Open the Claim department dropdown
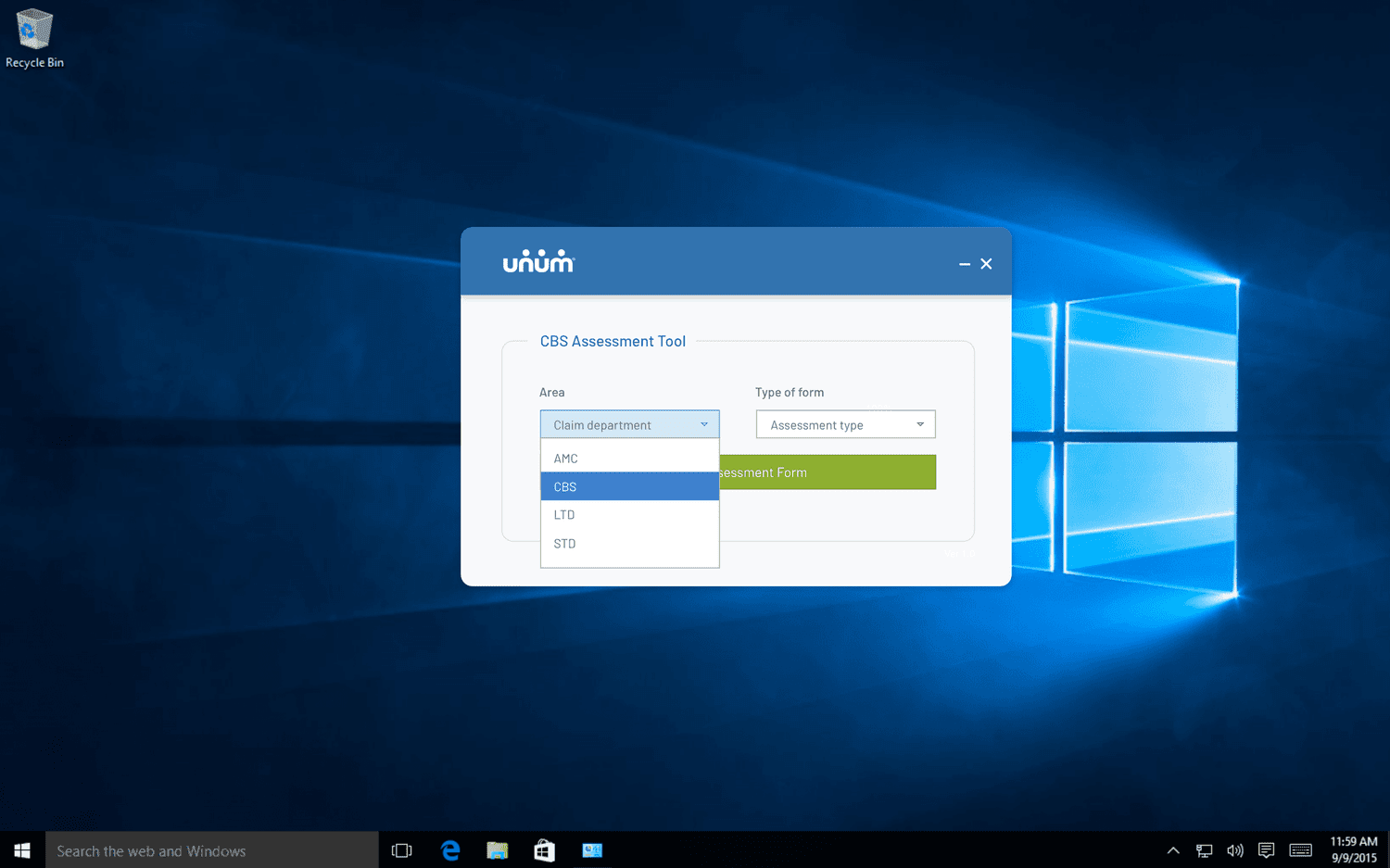Viewport: 1390px width, 868px height. pyautogui.click(x=629, y=424)
